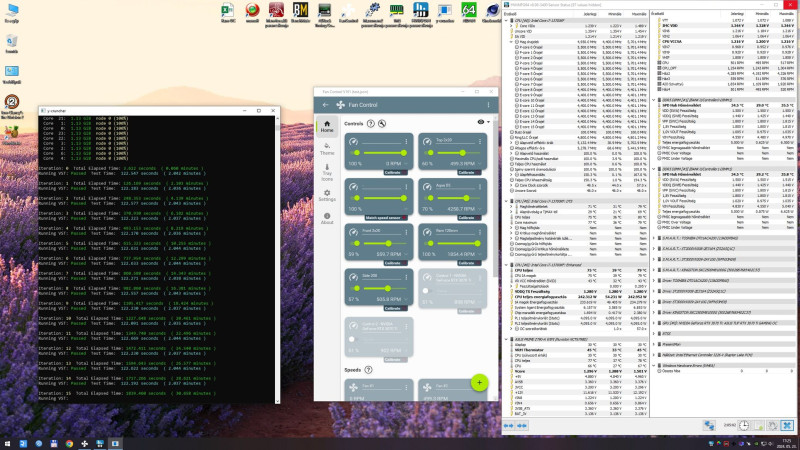
Task: Switch to the Theme tab
Action: tap(327, 149)
